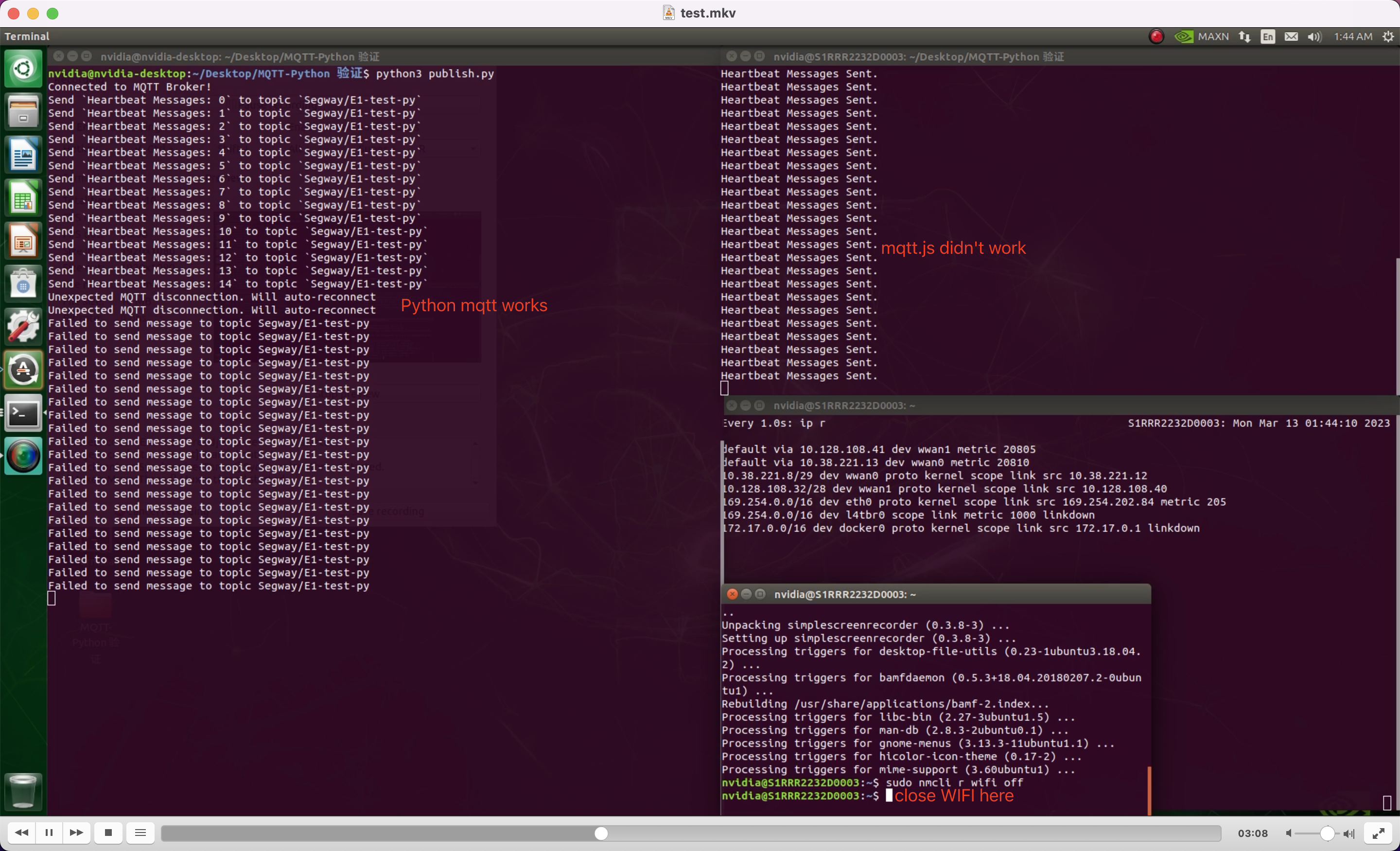Launch LibreOffice Calc from the dock
The height and width of the screenshot is (851, 1400).
click(23, 198)
